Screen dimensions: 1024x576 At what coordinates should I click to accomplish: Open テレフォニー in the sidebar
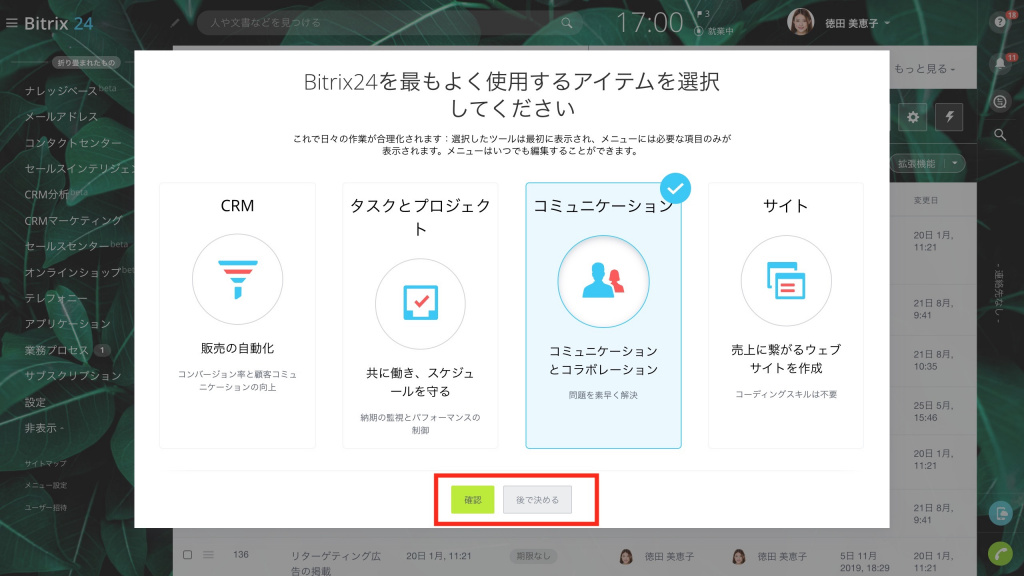tap(56, 298)
